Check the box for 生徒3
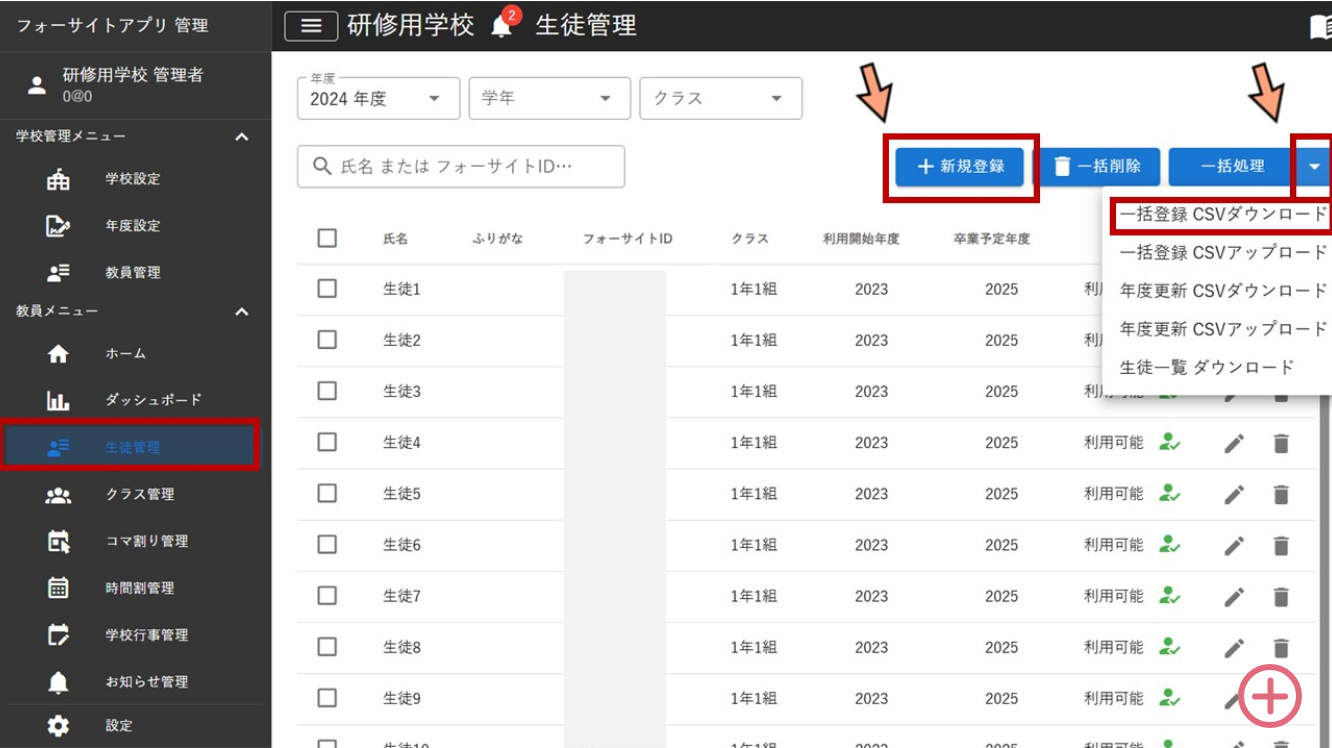1332x748 pixels. (x=327, y=390)
